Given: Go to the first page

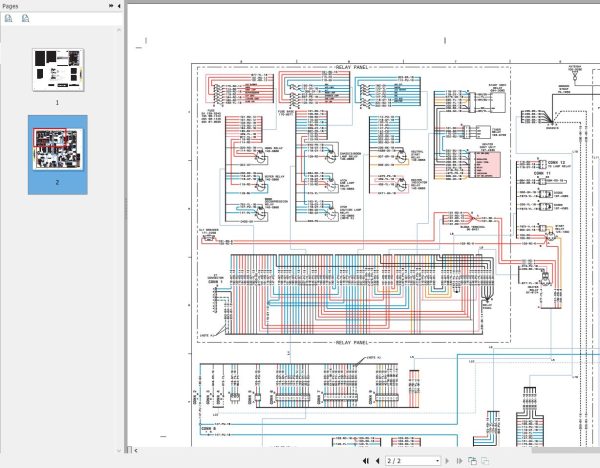Looking at the screenshot, I should 366,461.
